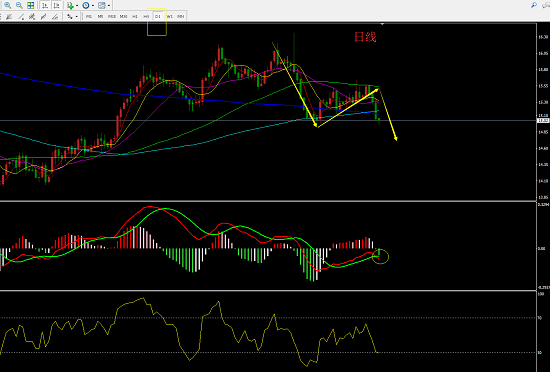Expand the templates dropdown arrow
The width and height of the screenshot is (550, 372).
click(109, 5)
